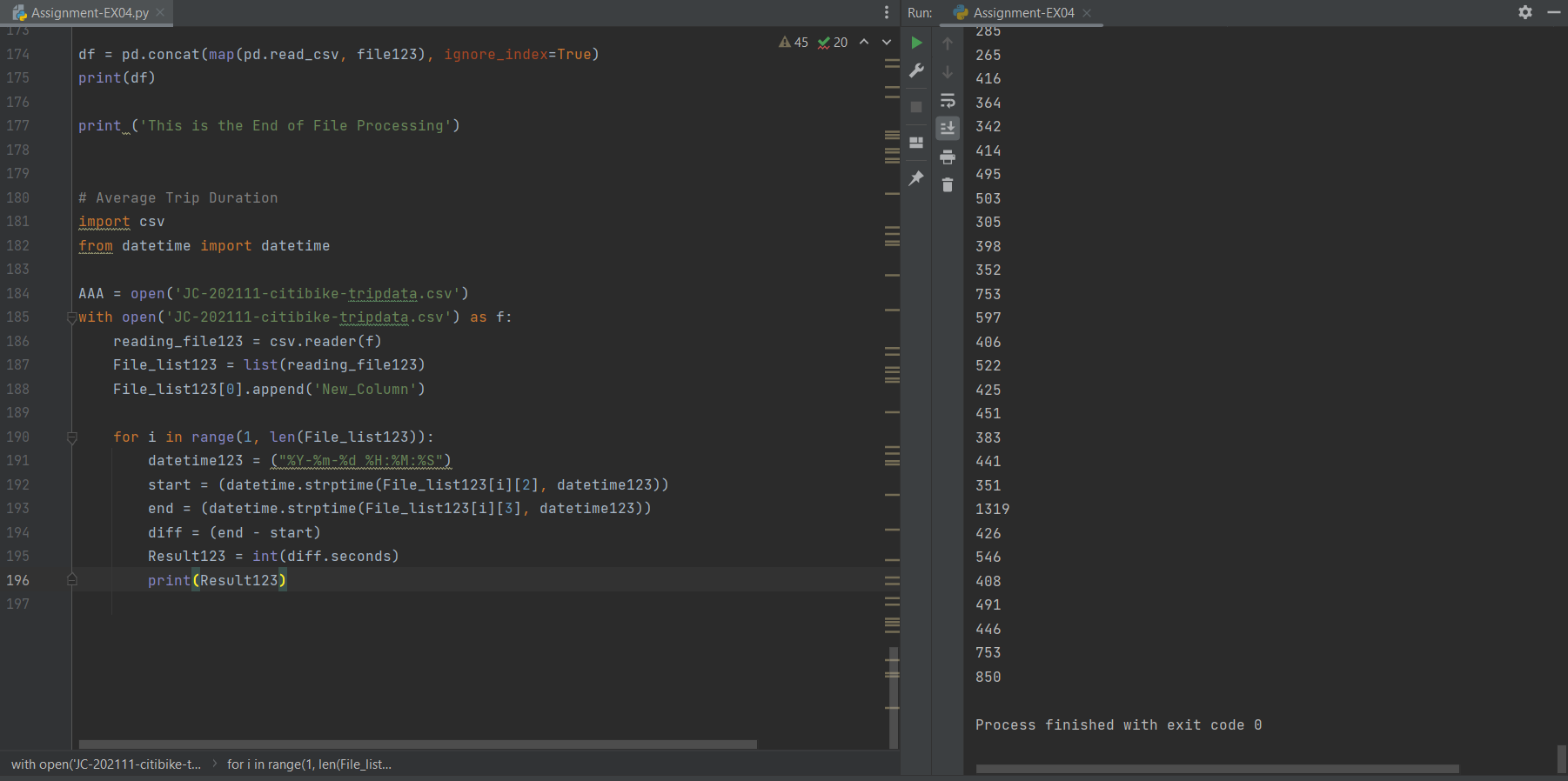Click 'File_list123 = list(reading_file123)' line
This screenshot has height=781, width=1568.
(x=269, y=365)
